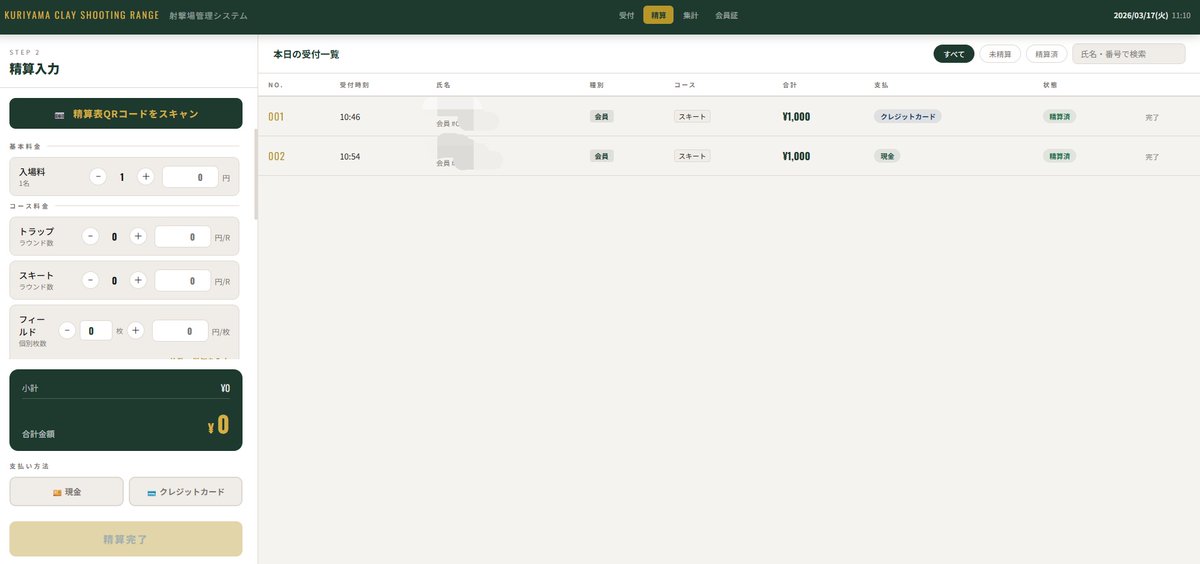
Task: Filter list by 精算済
Action: tap(1047, 54)
